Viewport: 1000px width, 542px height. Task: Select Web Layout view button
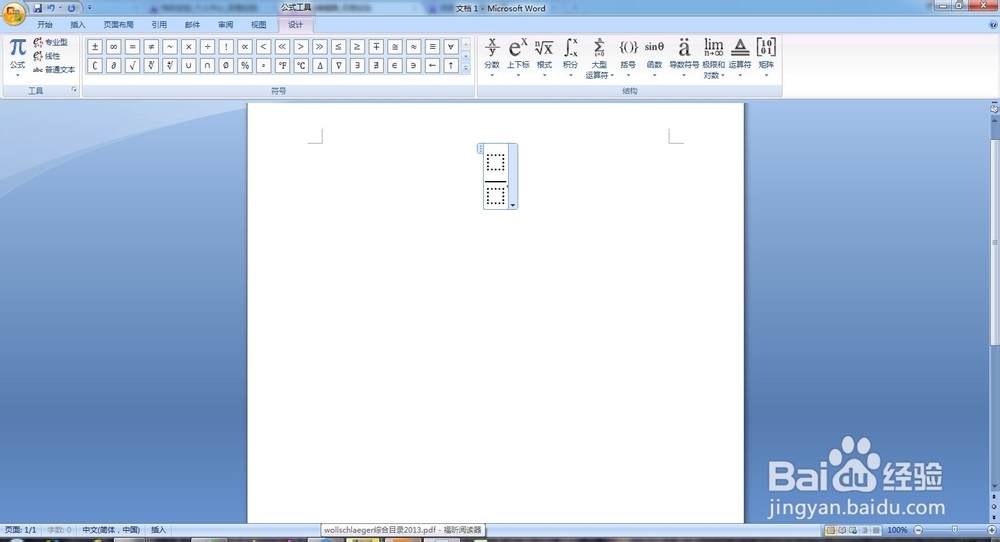click(x=853, y=530)
